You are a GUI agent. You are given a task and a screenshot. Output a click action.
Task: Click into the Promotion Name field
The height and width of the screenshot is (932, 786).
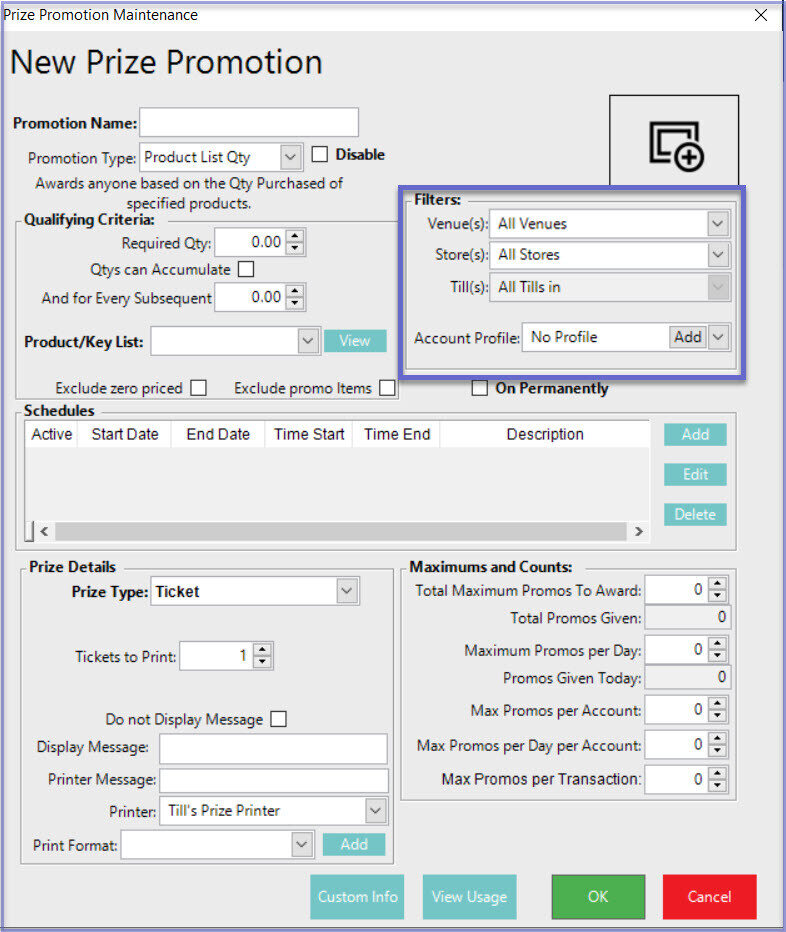(249, 123)
